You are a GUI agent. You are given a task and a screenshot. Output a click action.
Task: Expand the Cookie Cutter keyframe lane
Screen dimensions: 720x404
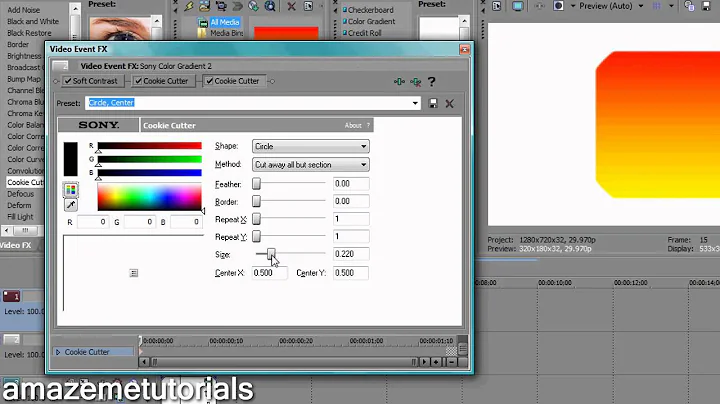point(58,352)
